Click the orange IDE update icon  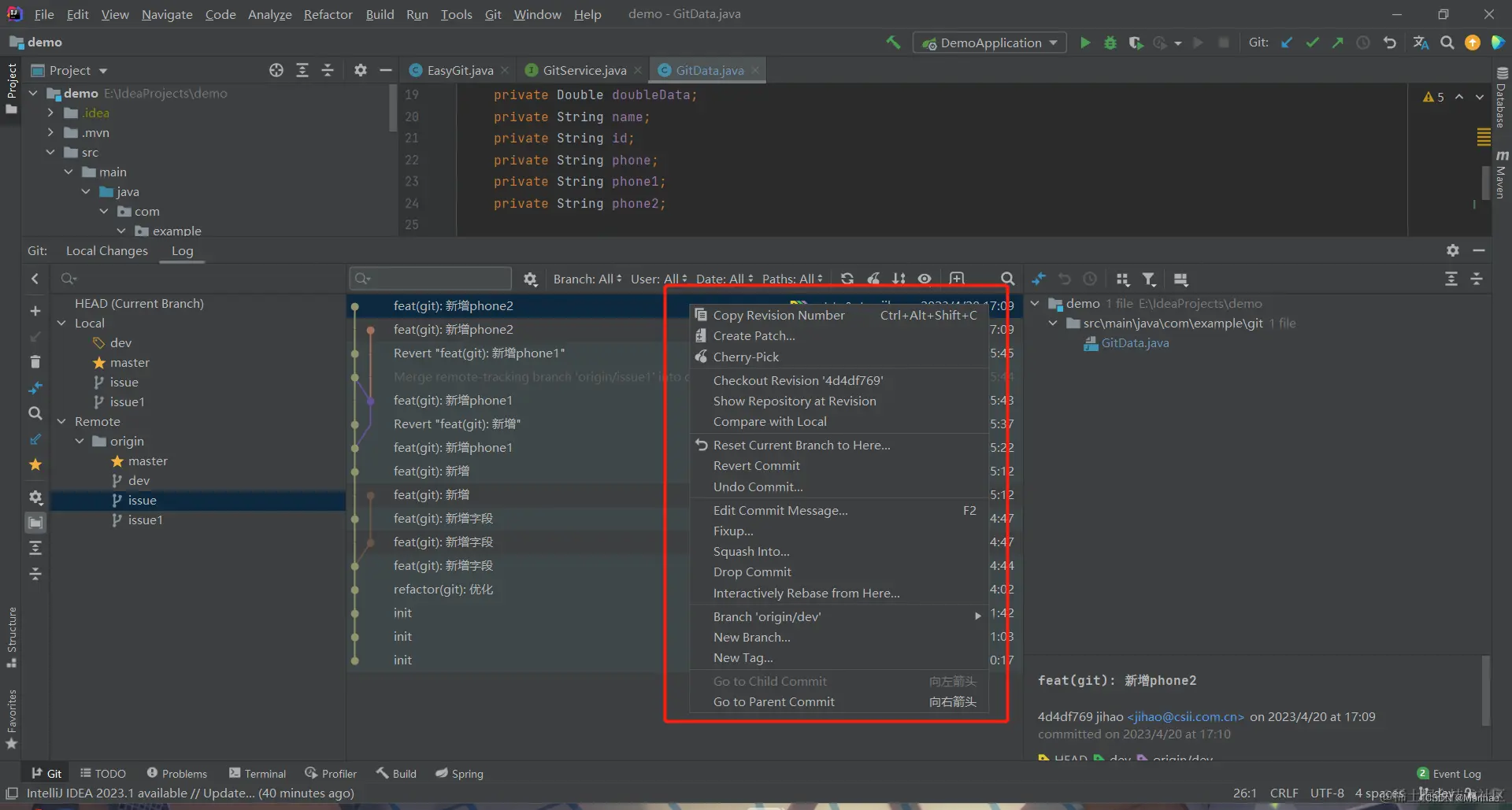tap(1473, 43)
